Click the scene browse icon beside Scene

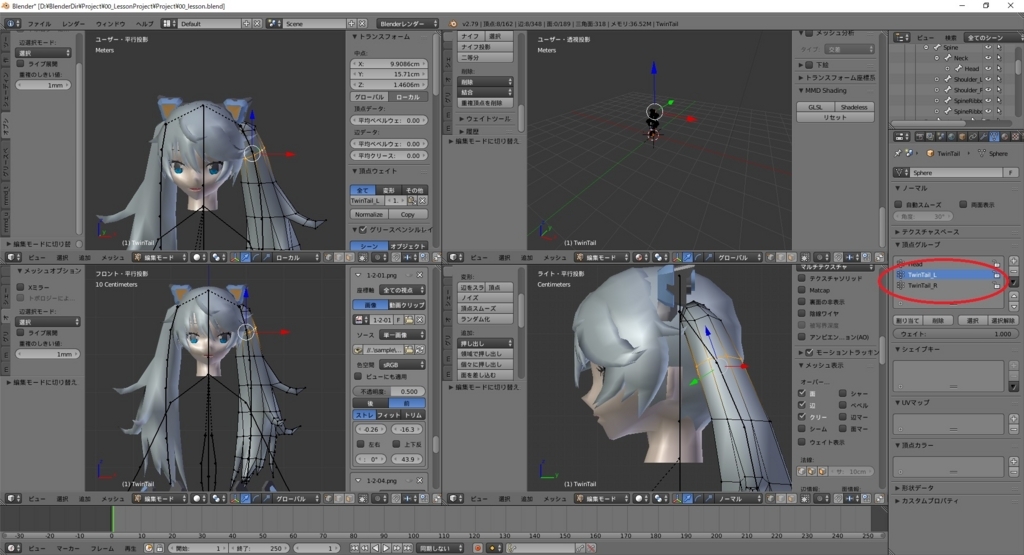tap(276, 24)
